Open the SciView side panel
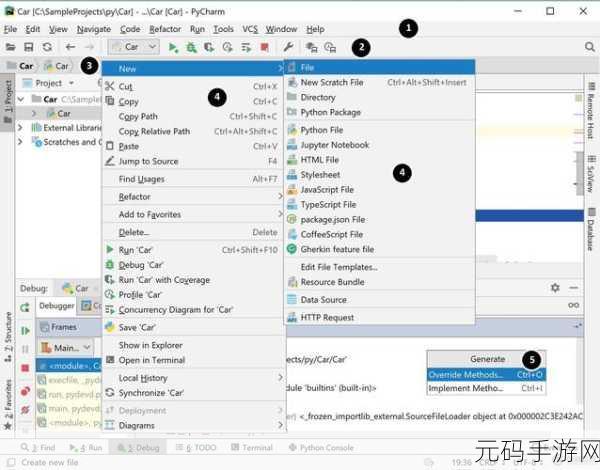600x470 pixels. coord(592,174)
